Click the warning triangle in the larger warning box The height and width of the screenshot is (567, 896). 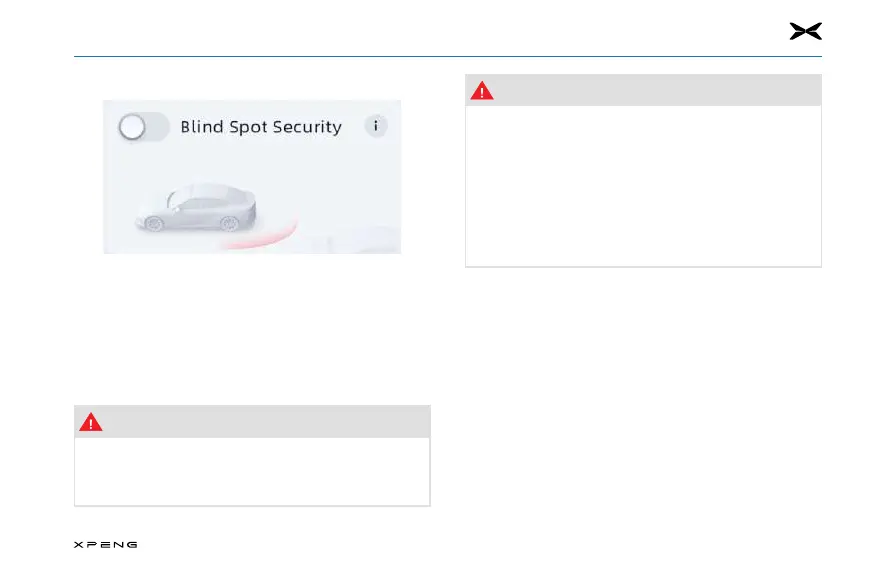482,91
